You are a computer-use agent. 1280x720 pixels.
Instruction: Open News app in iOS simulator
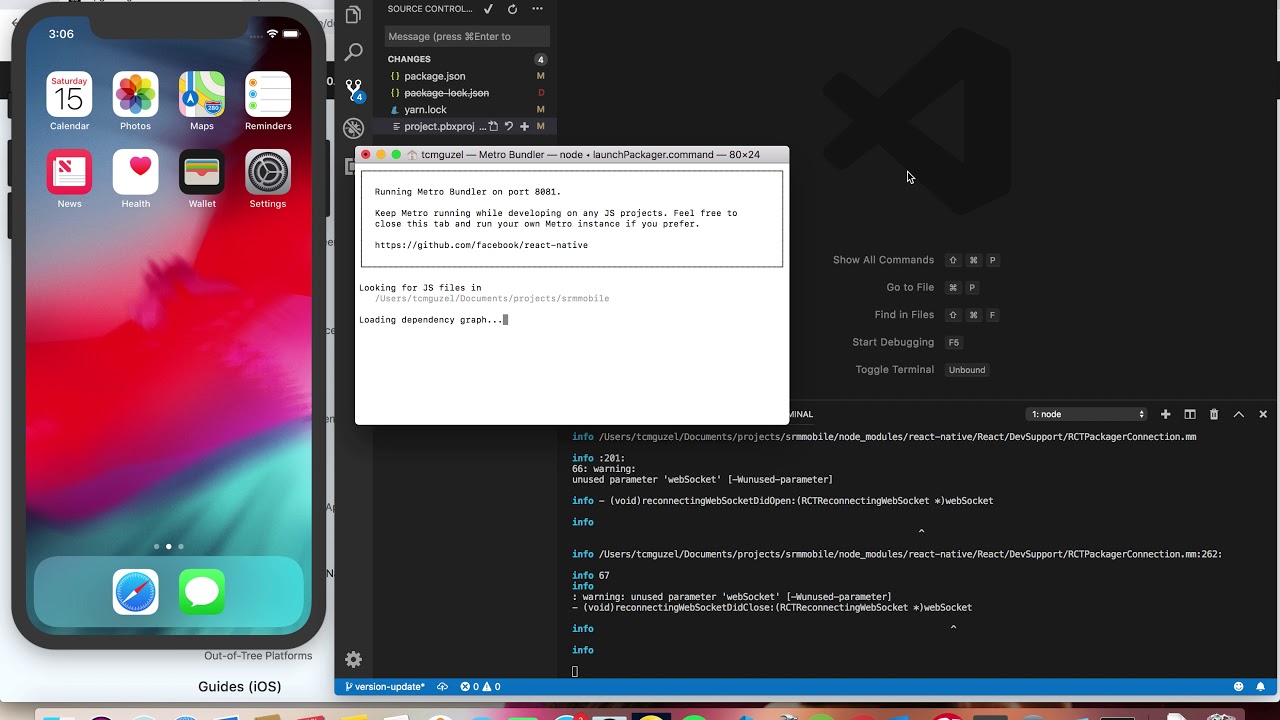click(69, 172)
